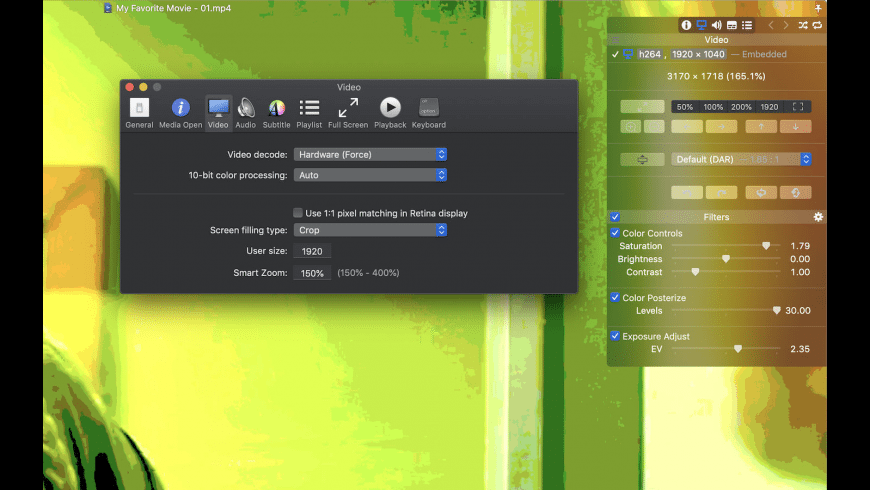Disable the Color Controls filter
870x490 pixels.
(x=615, y=233)
